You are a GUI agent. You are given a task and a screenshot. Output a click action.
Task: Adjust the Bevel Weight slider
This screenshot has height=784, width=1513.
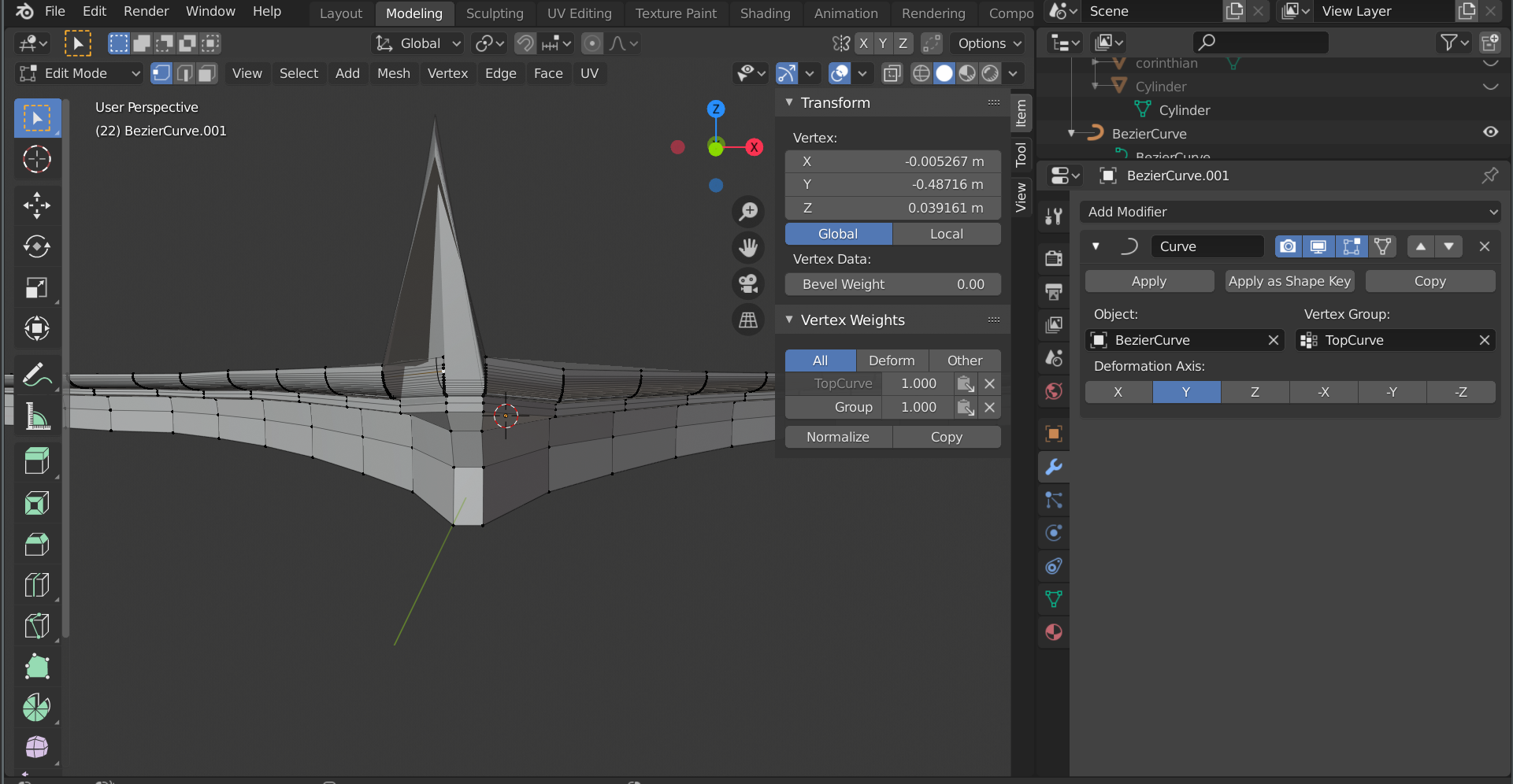pos(893,284)
